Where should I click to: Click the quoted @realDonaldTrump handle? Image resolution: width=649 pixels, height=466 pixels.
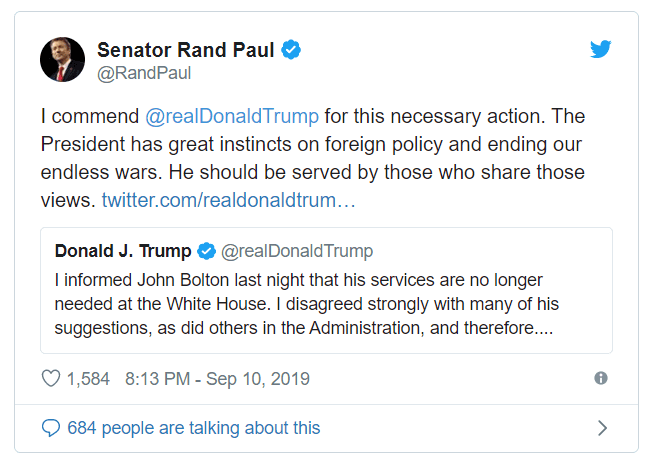point(296,250)
